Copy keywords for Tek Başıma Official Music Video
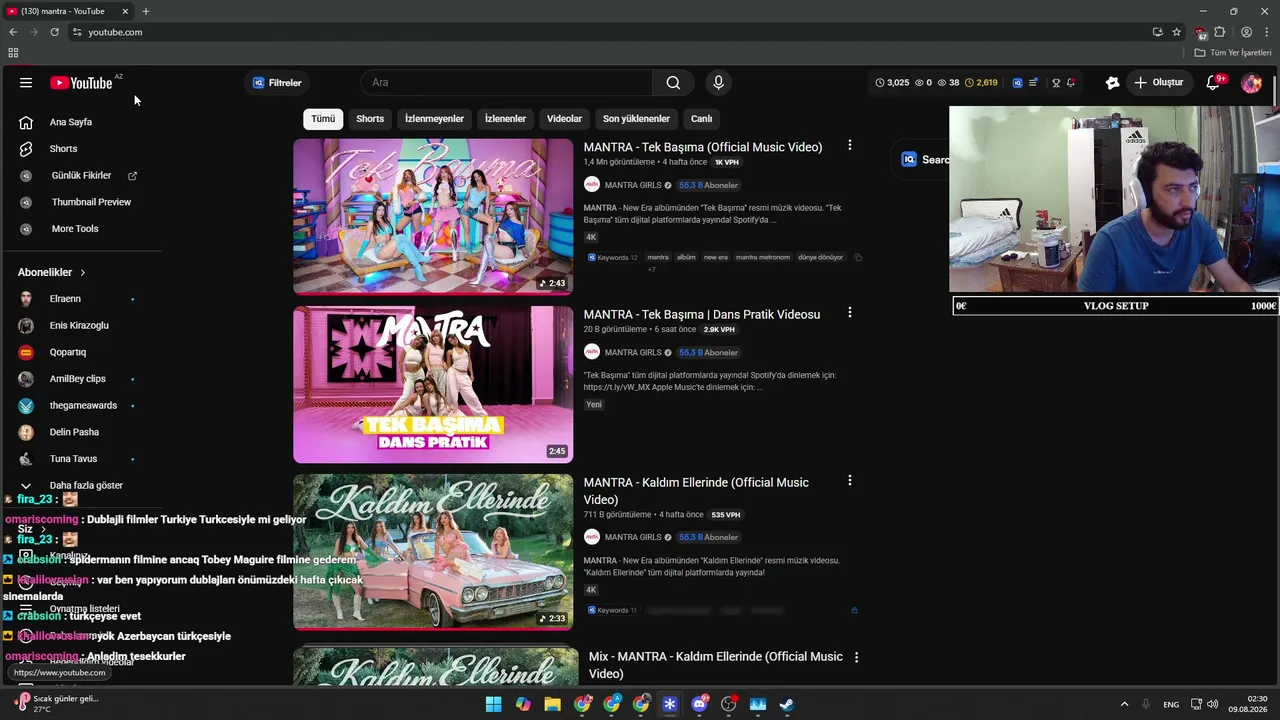Image resolution: width=1280 pixels, height=720 pixels. pos(858,257)
